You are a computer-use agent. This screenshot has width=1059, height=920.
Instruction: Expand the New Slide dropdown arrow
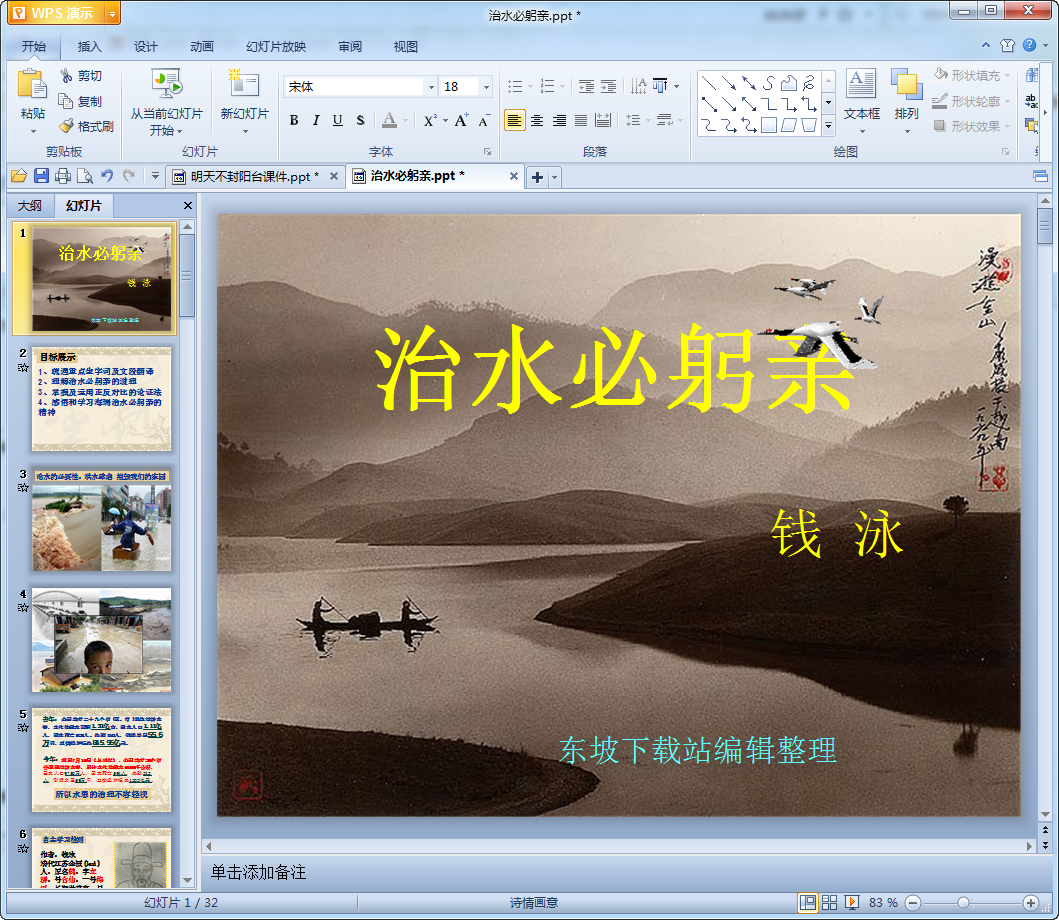tap(244, 131)
